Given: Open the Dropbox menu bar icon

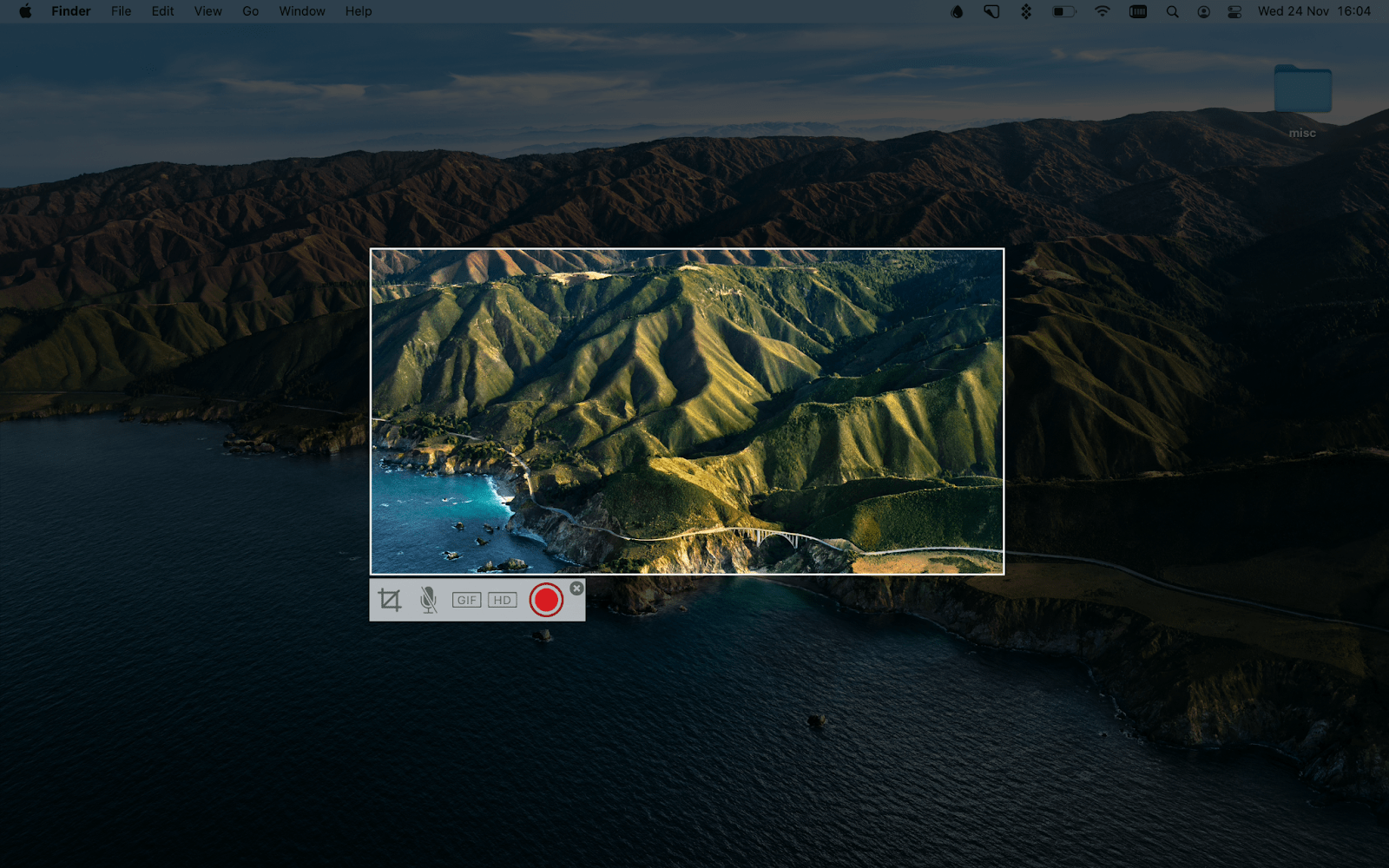Looking at the screenshot, I should [1026, 11].
